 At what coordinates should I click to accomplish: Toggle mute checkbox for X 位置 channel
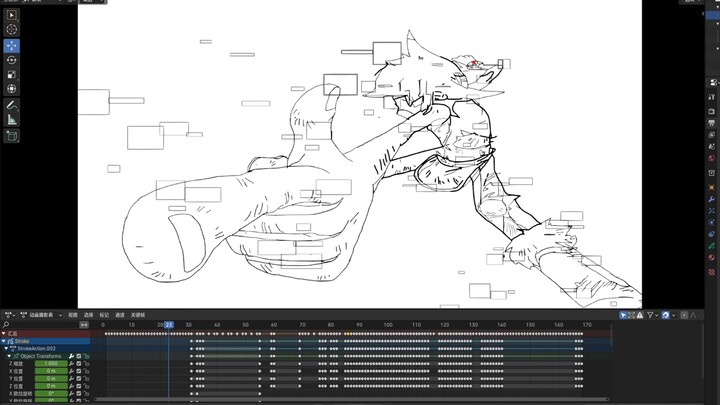coord(79,371)
